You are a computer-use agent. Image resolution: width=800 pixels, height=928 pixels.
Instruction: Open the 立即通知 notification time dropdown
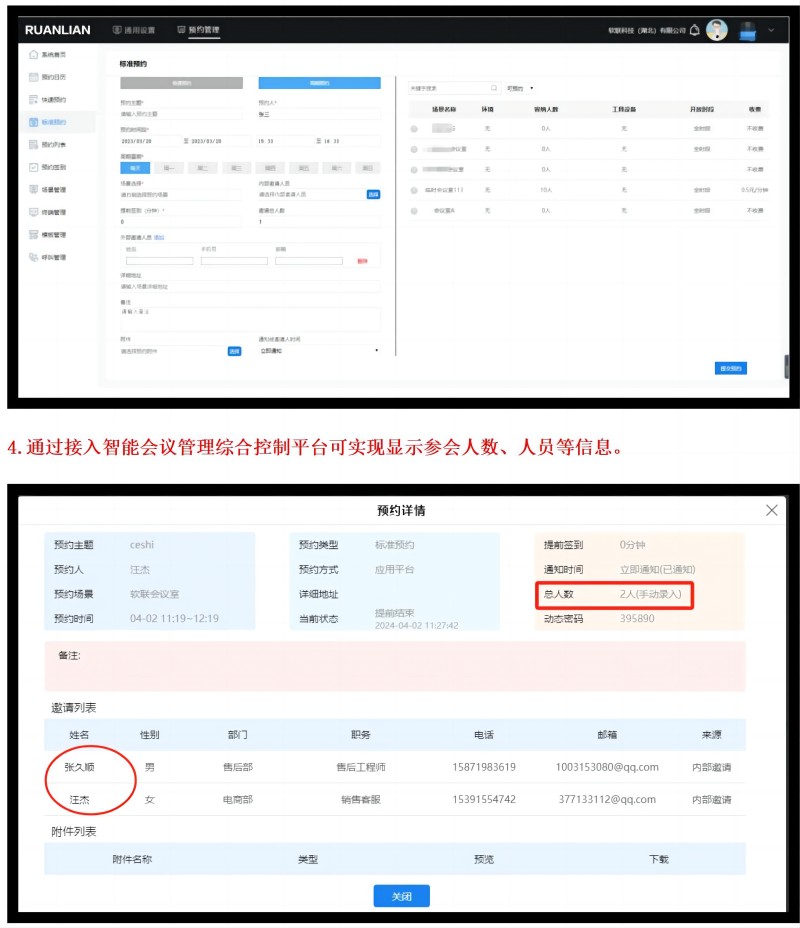pos(318,351)
